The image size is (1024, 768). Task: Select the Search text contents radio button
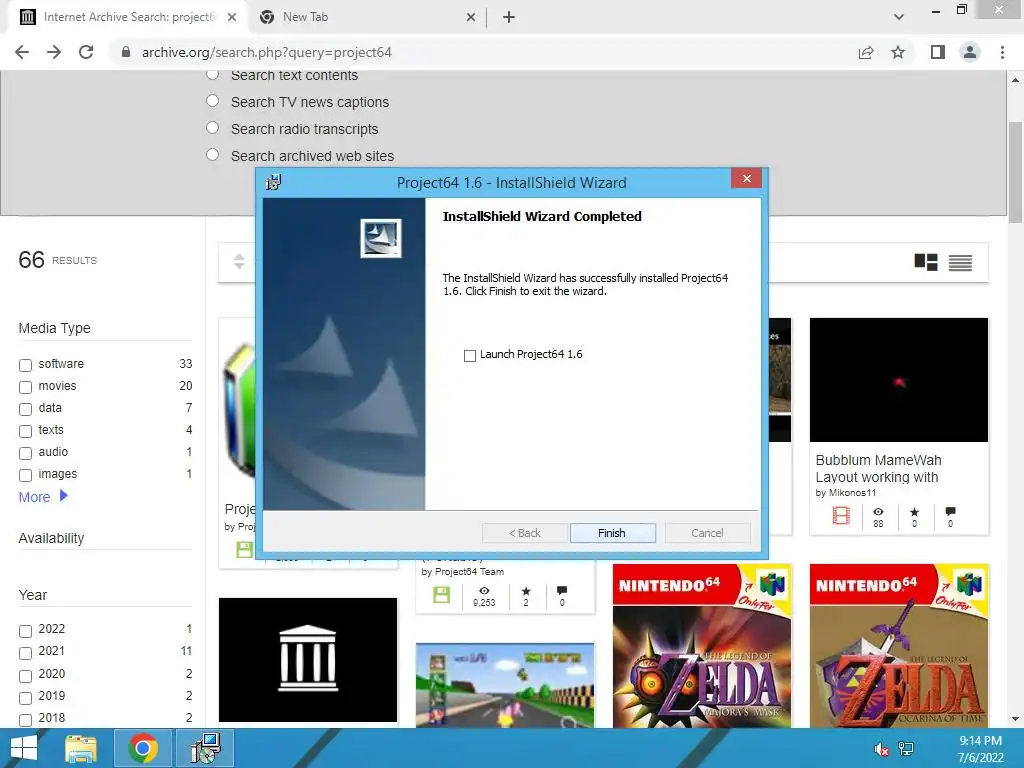[212, 74]
